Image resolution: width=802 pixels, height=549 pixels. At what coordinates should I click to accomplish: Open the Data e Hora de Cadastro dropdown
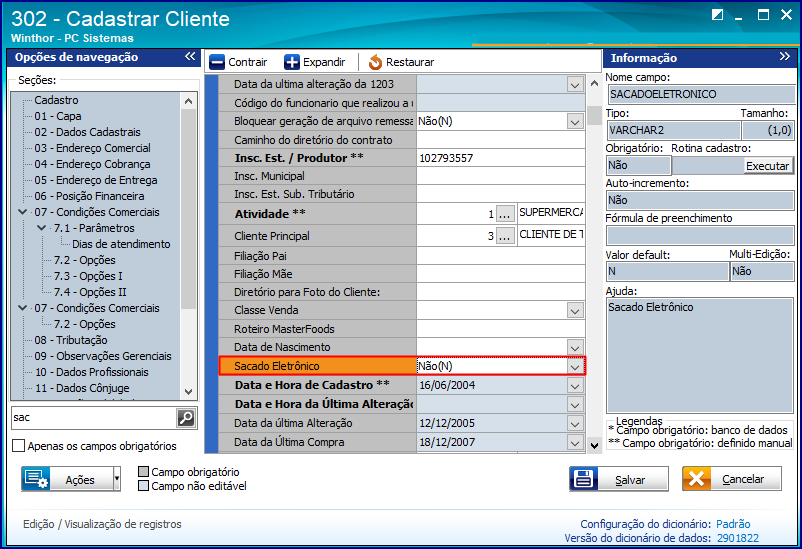[x=575, y=386]
